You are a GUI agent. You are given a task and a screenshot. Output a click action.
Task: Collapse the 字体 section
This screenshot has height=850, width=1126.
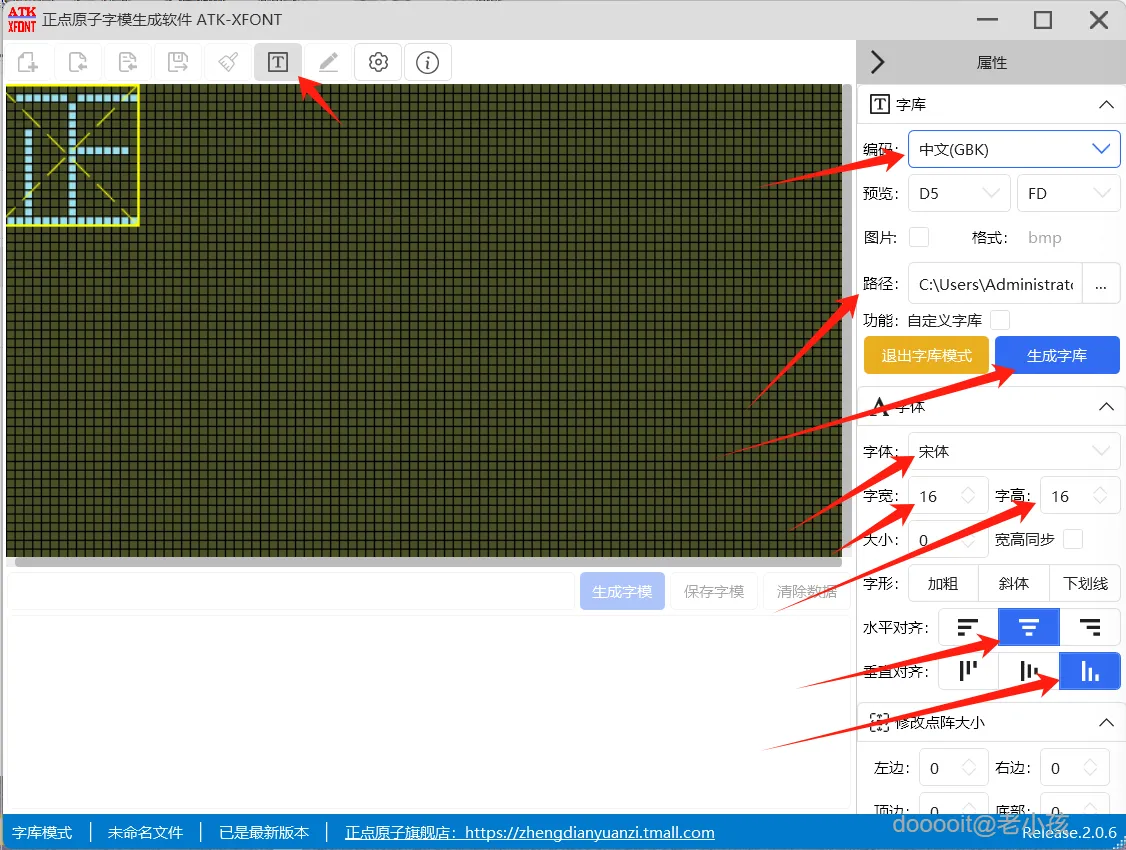click(1106, 407)
